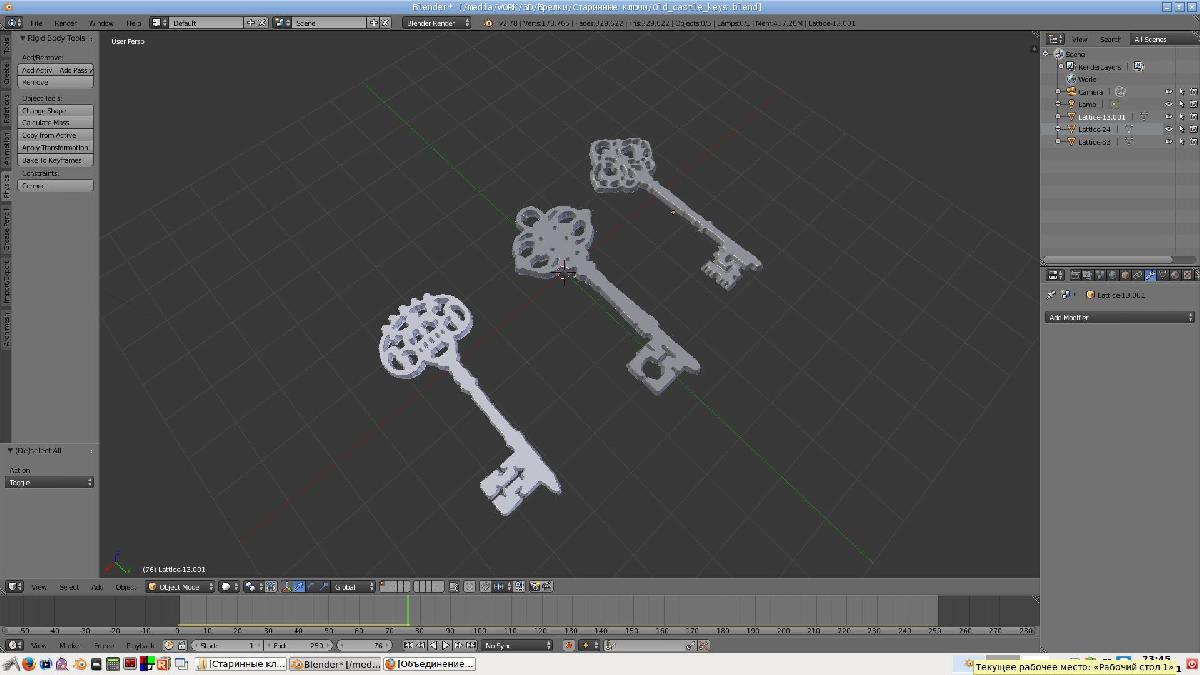Click the Camera object icon in outliner

tap(1070, 92)
